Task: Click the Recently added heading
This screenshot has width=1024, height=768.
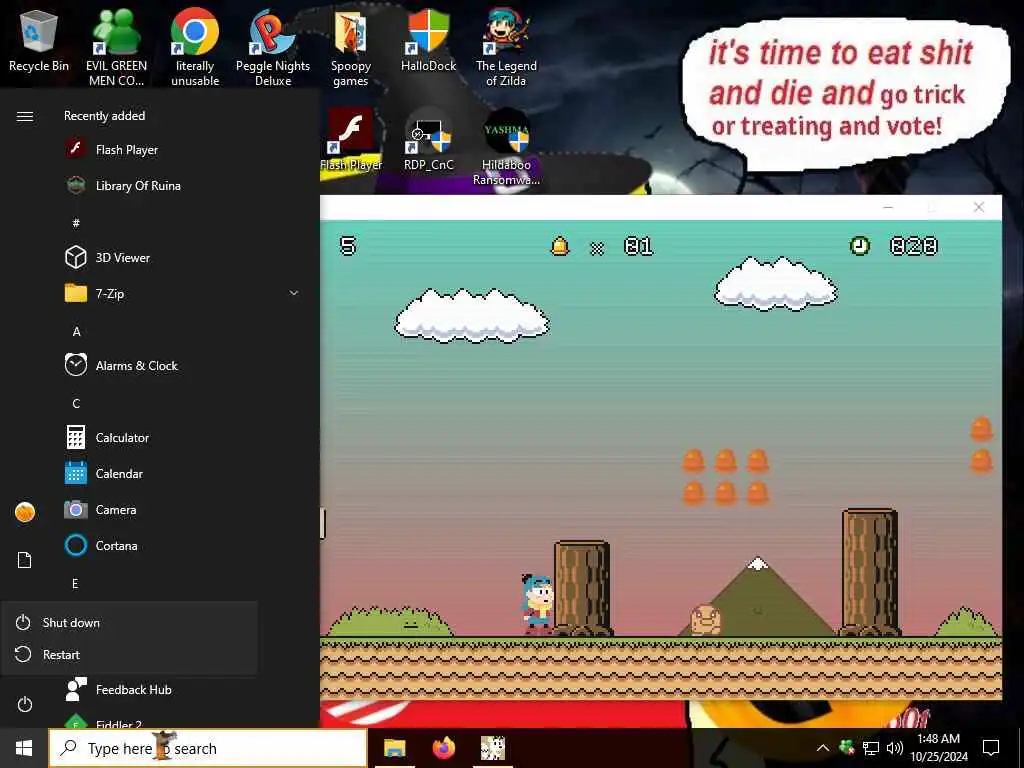Action: pyautogui.click(x=104, y=116)
